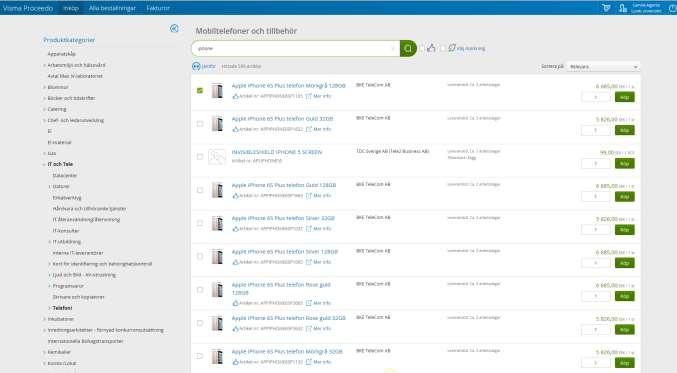Click quantity field for iPhone Guld 128GB

[x=595, y=196]
